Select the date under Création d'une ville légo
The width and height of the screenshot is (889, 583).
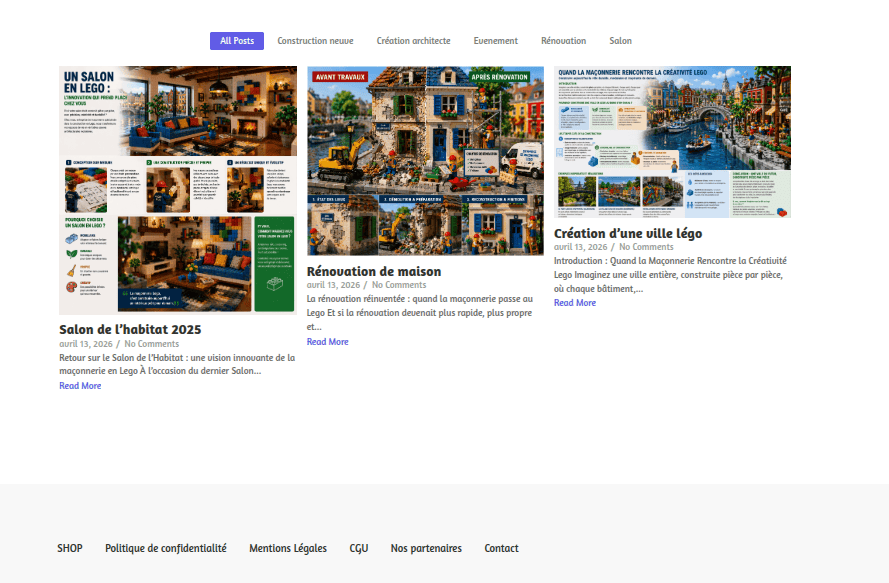point(581,247)
